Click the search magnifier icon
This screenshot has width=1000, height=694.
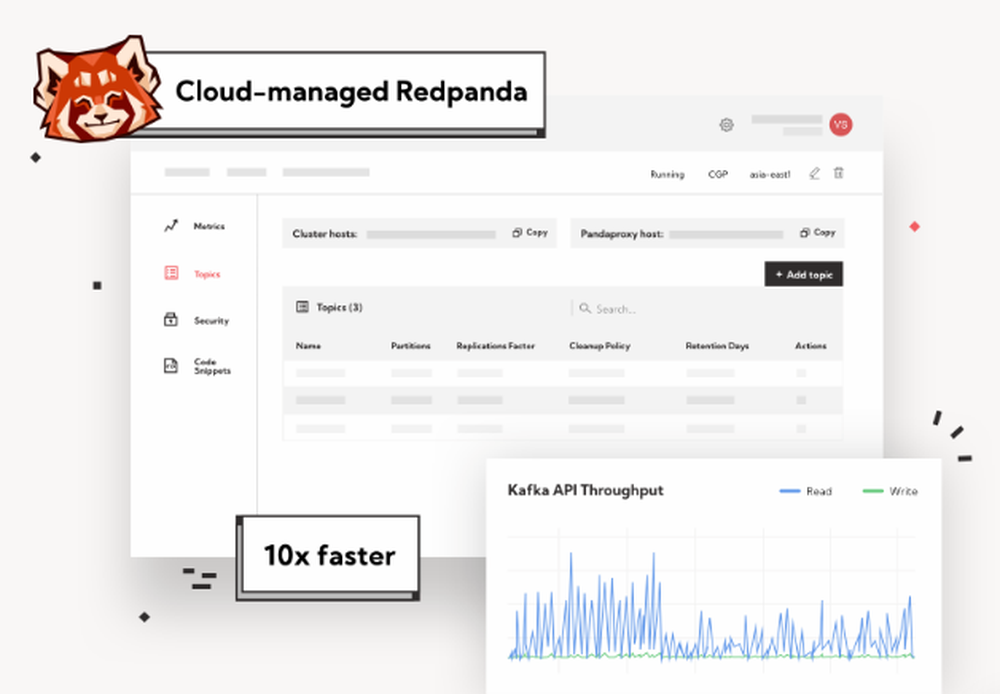pos(585,309)
